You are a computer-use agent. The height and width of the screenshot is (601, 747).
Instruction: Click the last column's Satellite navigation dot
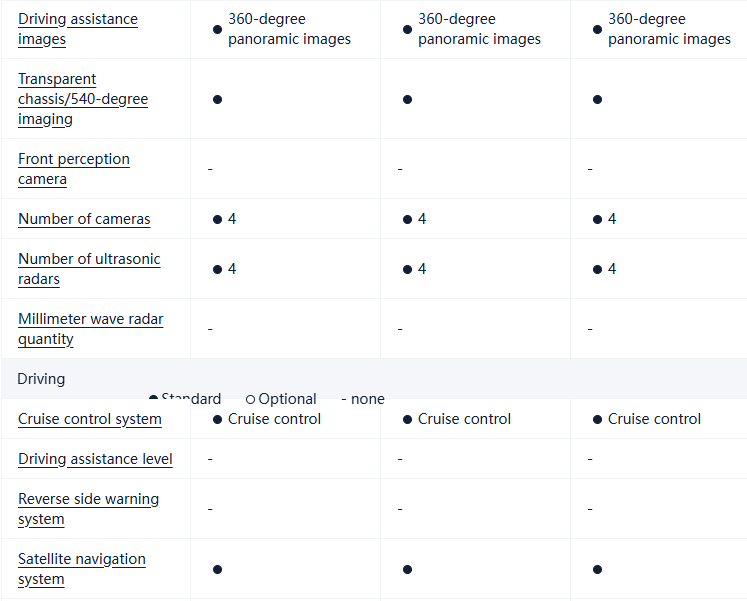click(597, 569)
